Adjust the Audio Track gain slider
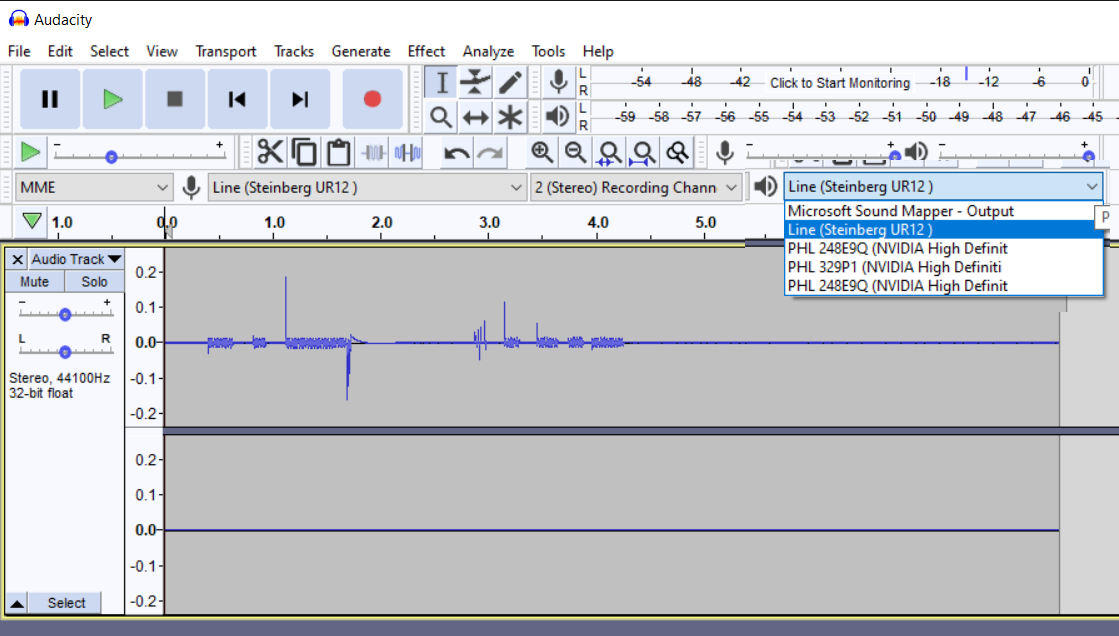The height and width of the screenshot is (636, 1119). click(65, 314)
